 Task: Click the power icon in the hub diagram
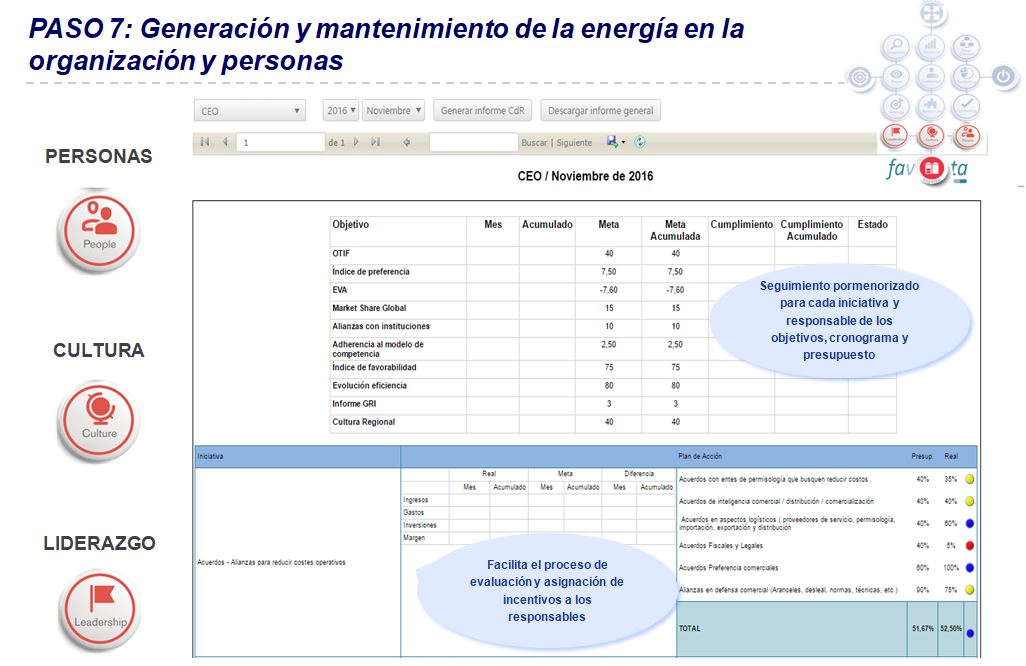tap(1004, 77)
